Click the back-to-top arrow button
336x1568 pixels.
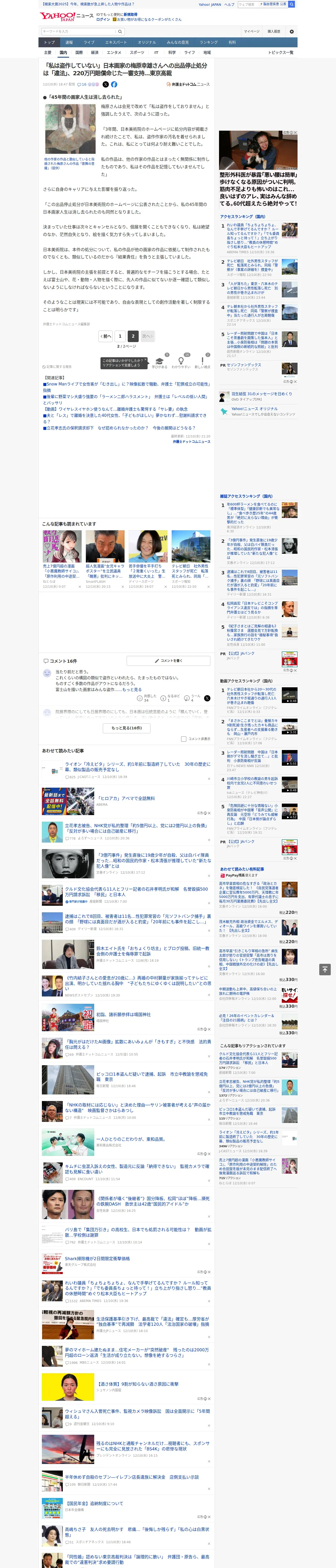tap(325, 970)
